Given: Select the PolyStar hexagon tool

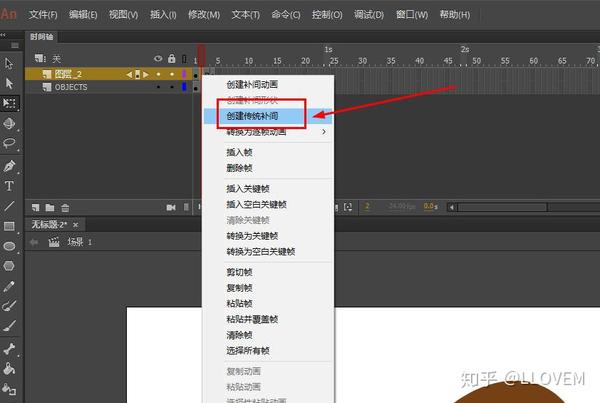Looking at the screenshot, I should tap(9, 266).
